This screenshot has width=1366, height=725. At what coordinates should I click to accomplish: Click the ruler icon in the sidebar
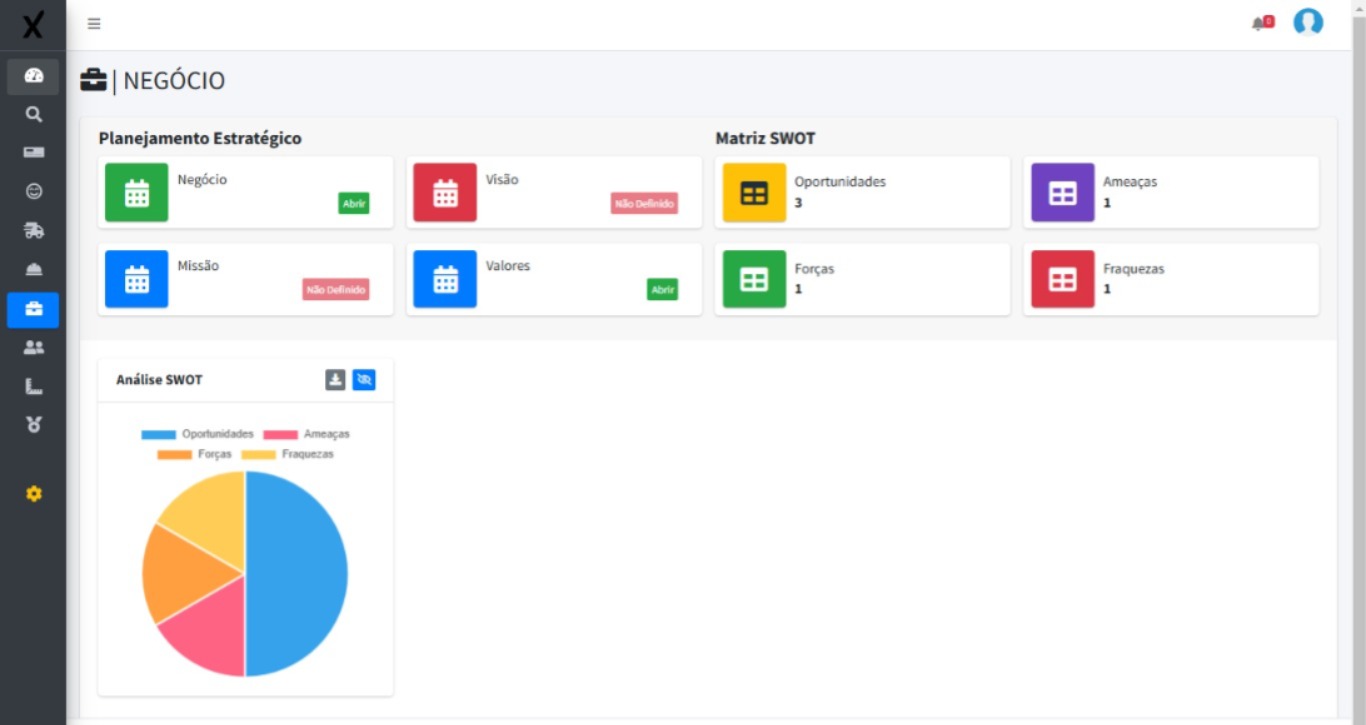click(33, 385)
